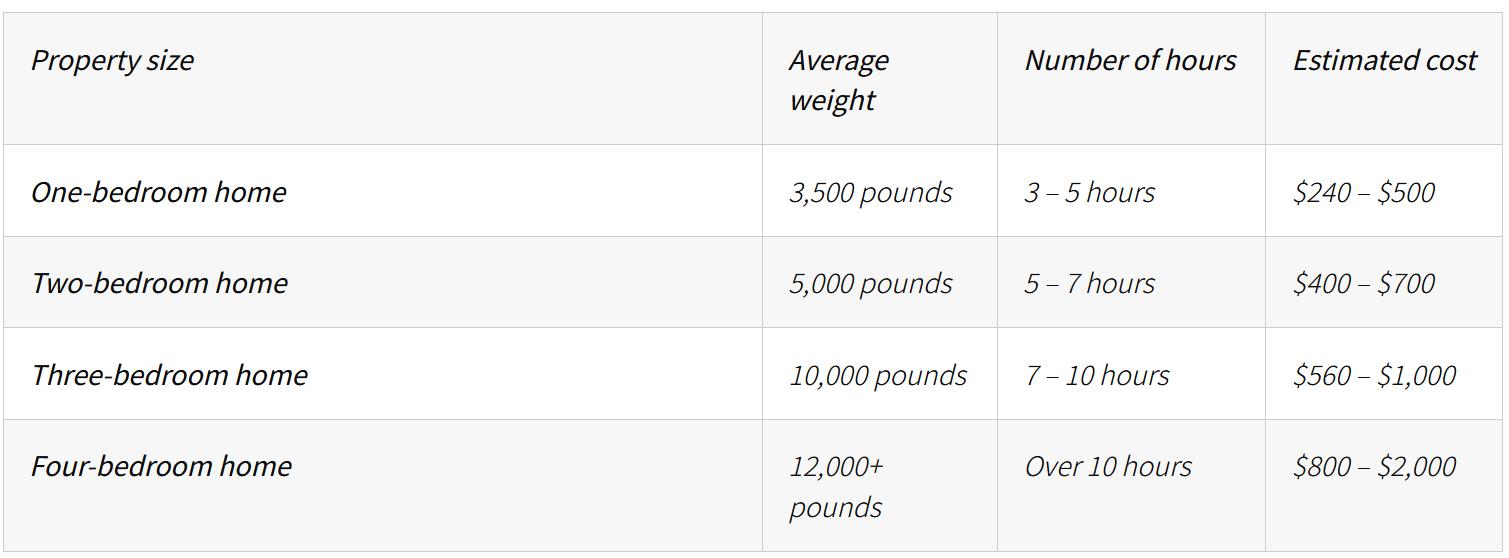Image resolution: width=1509 pixels, height=558 pixels.
Task: Select the Four-bedroom home cell
Action: pos(383,486)
